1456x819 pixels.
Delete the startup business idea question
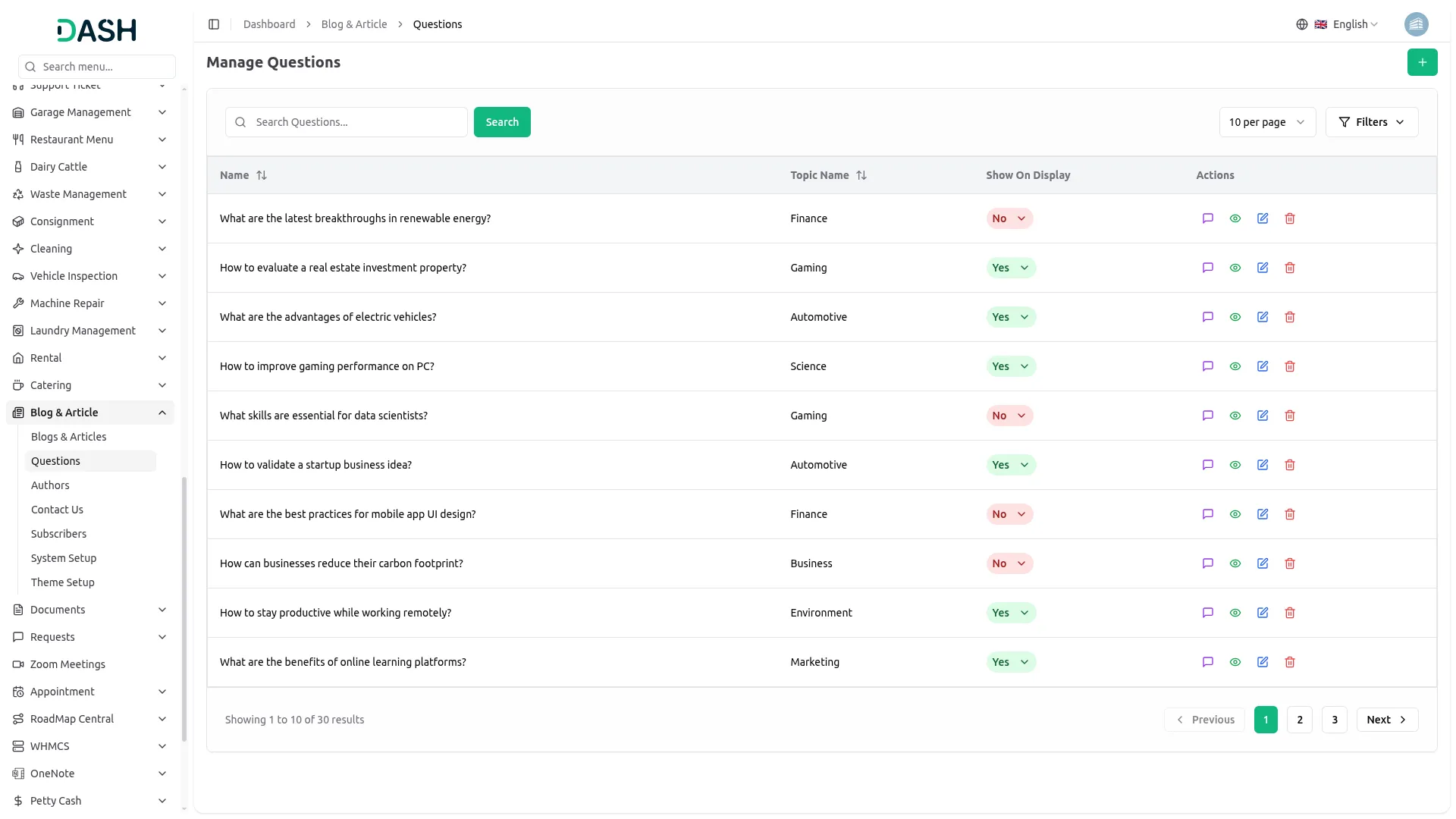(1290, 465)
